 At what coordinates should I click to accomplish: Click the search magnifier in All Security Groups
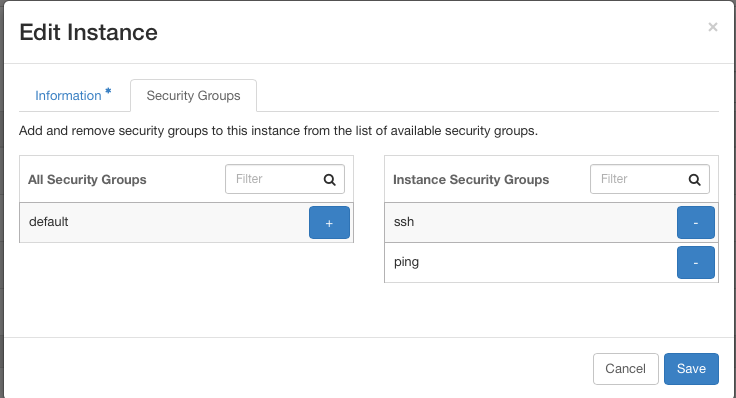coord(330,179)
